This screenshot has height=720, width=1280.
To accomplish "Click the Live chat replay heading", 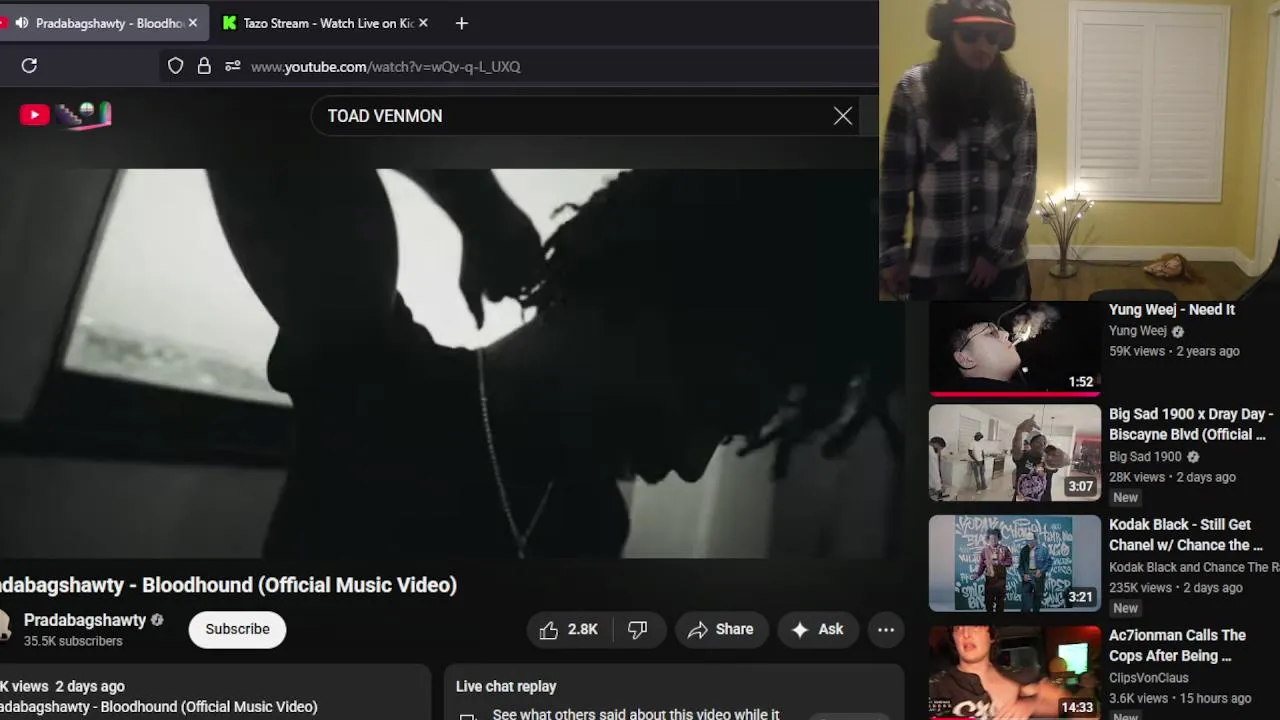I will pyautogui.click(x=506, y=686).
